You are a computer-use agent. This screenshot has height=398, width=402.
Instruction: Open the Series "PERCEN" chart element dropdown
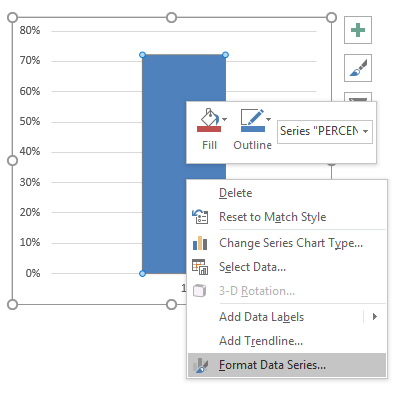click(x=325, y=132)
